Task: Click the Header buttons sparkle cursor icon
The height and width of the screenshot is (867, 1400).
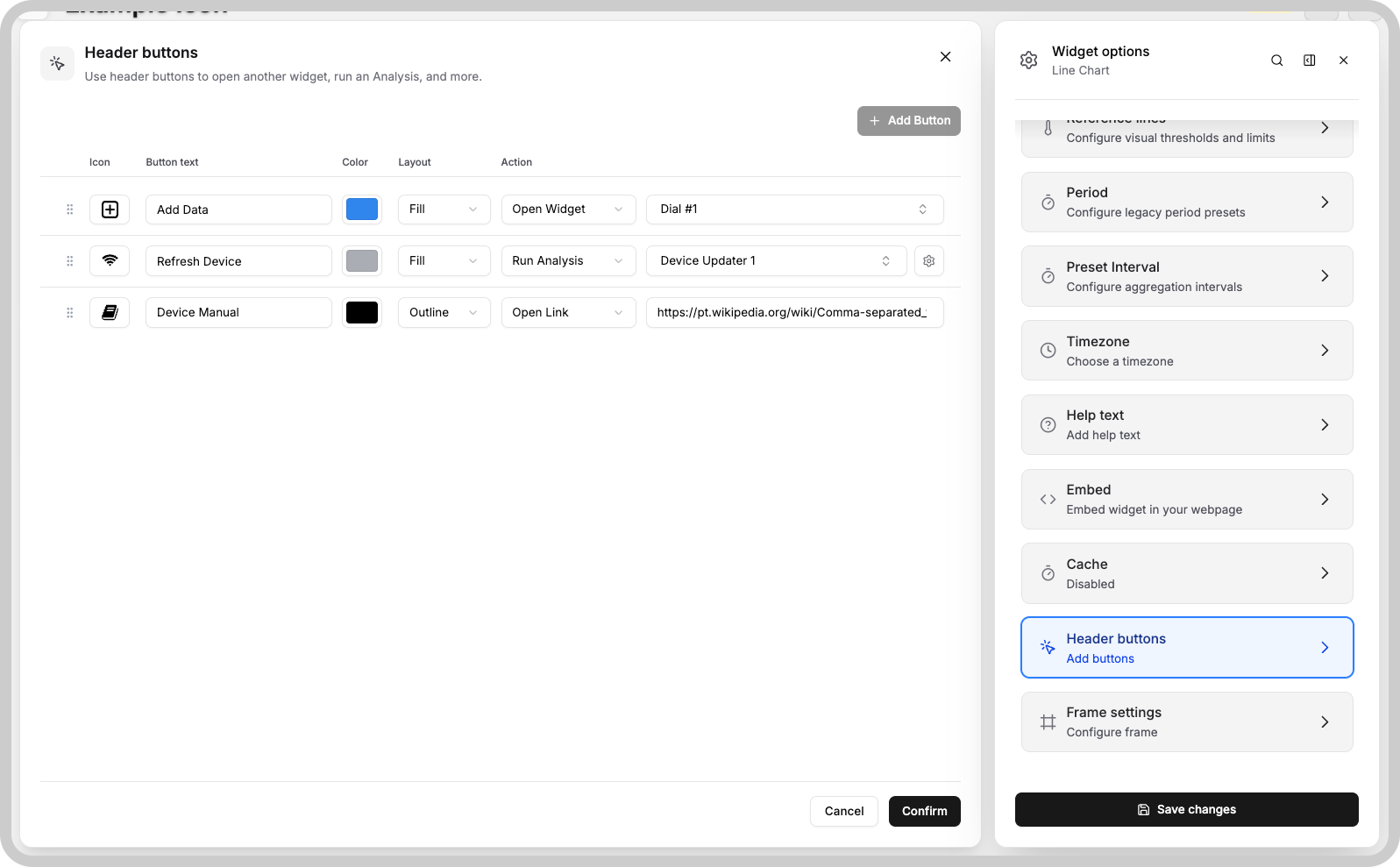Action: tap(58, 63)
